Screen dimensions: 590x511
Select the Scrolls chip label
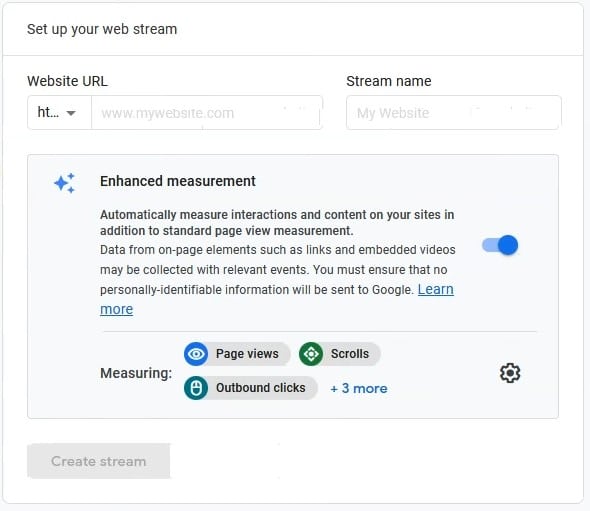350,354
